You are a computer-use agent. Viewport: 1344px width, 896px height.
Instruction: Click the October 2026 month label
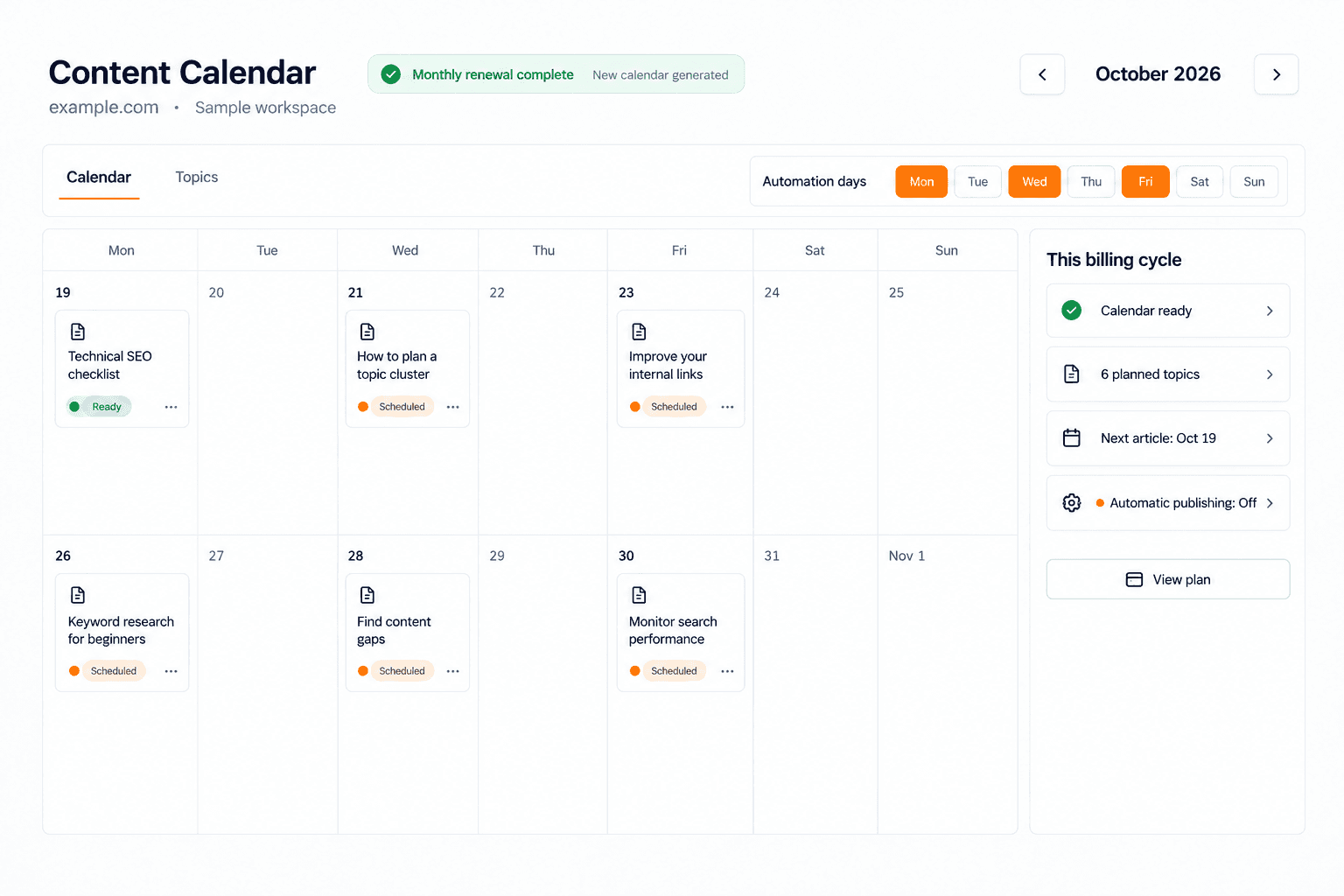(1158, 74)
